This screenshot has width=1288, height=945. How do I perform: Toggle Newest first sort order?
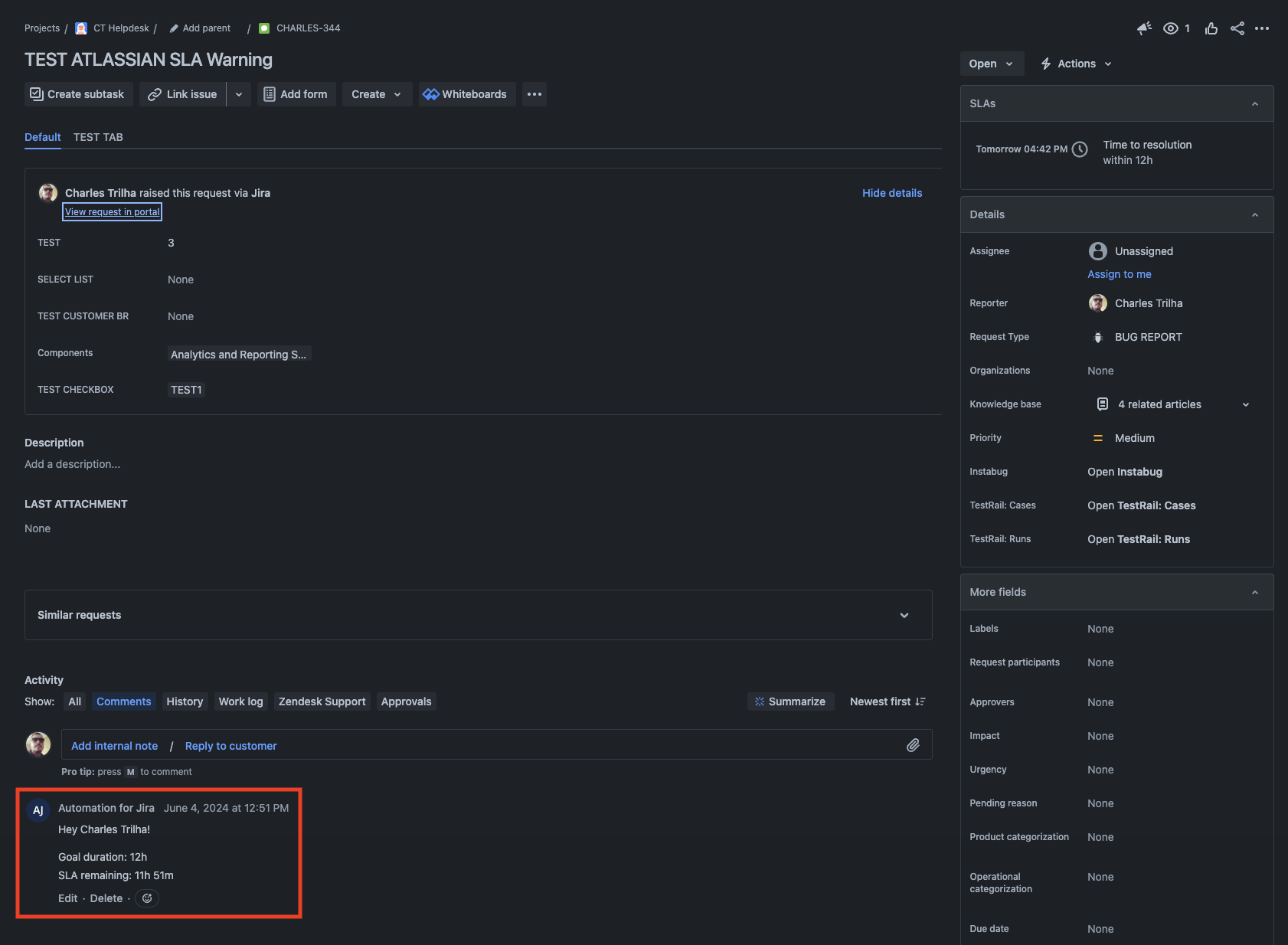click(x=888, y=701)
